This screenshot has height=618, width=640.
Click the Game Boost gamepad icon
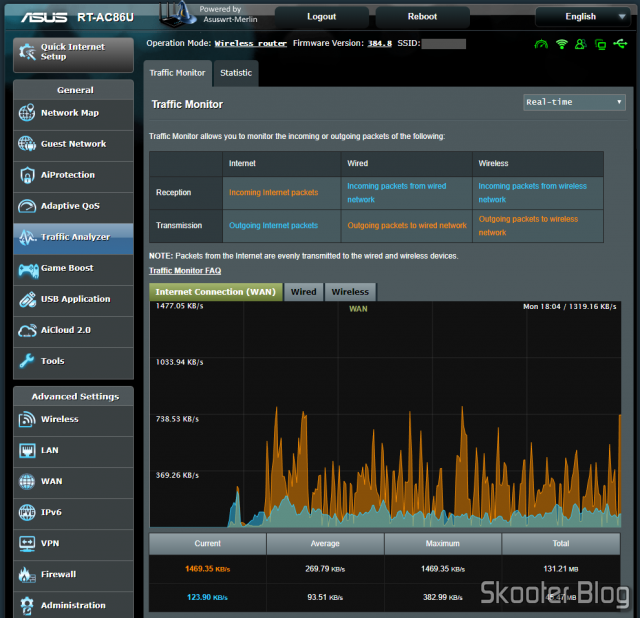point(28,269)
